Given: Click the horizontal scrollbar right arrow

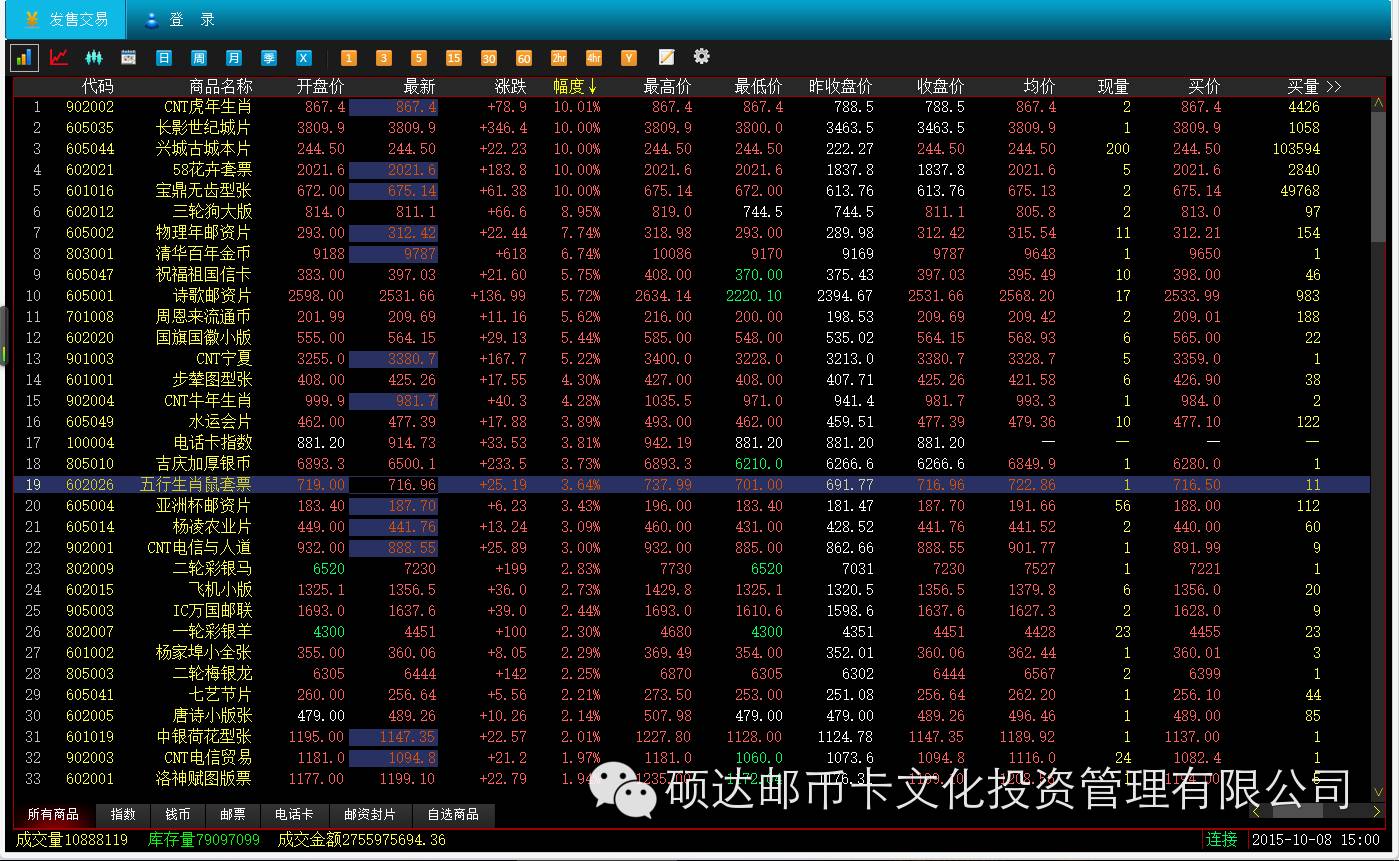Looking at the screenshot, I should [1377, 812].
